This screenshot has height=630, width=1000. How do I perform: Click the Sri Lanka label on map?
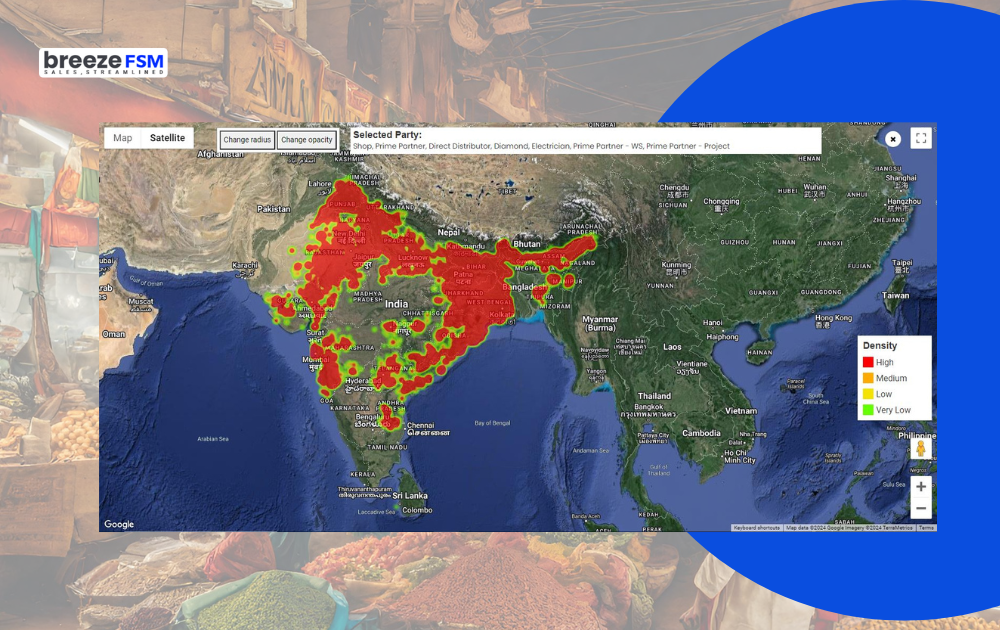pyautogui.click(x=410, y=495)
